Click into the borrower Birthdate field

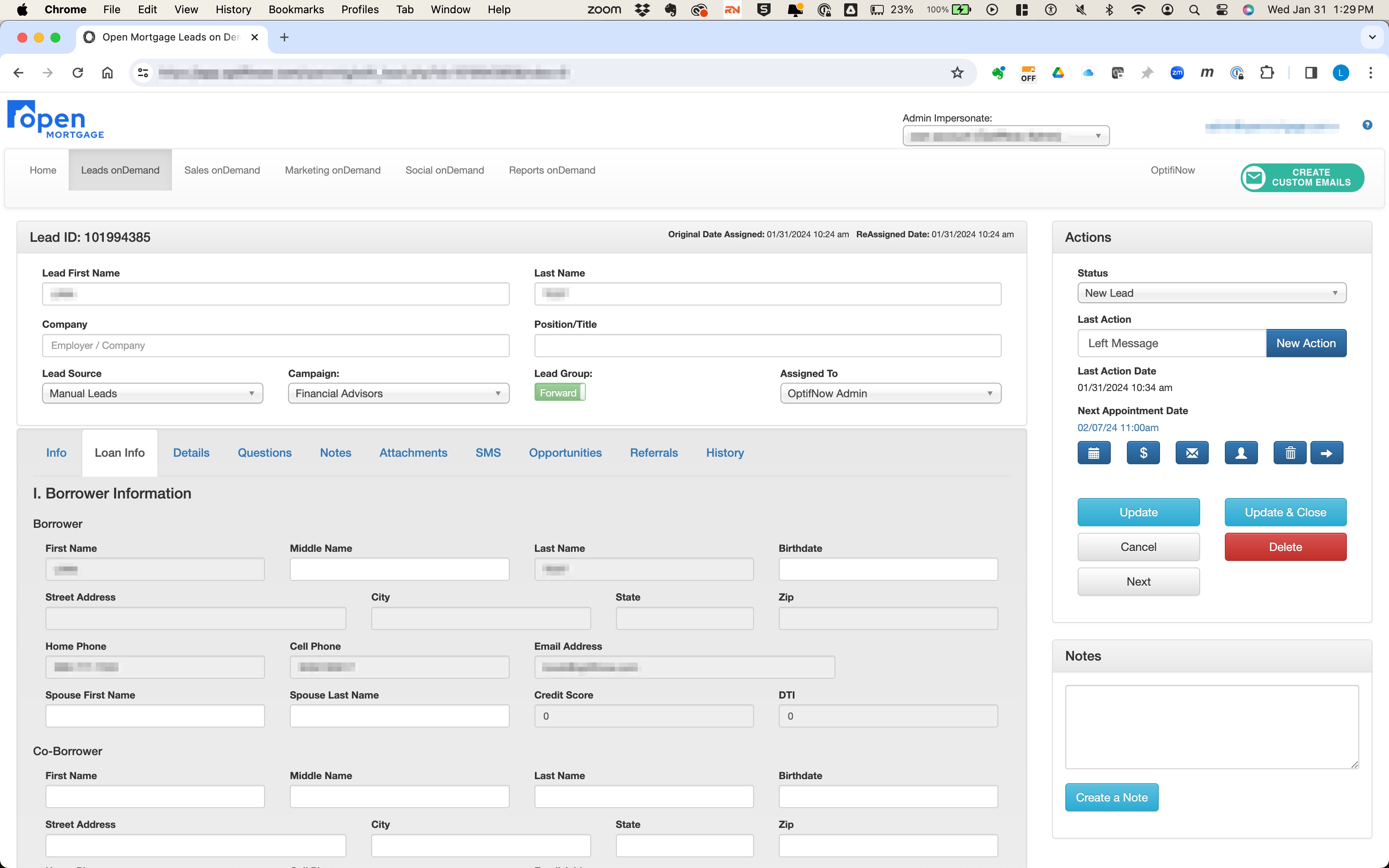[x=888, y=570]
